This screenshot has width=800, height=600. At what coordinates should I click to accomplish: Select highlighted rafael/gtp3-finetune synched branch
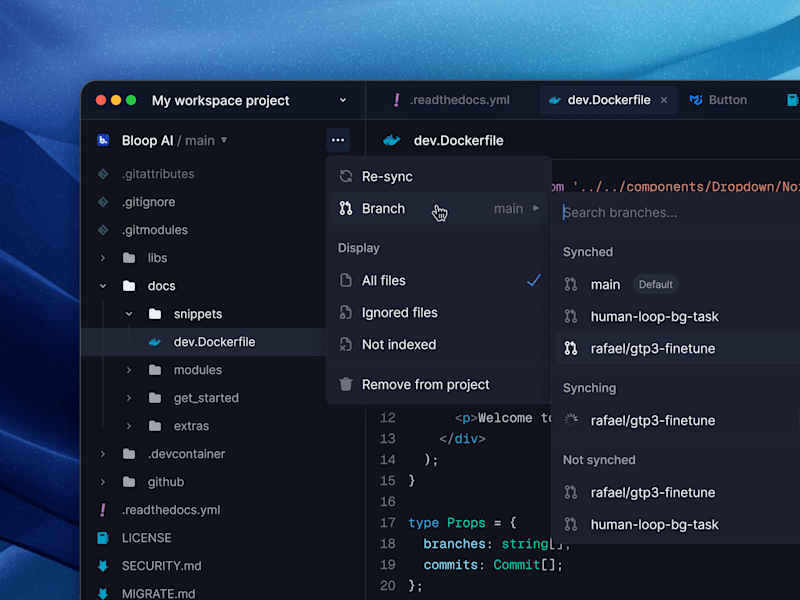(x=678, y=348)
